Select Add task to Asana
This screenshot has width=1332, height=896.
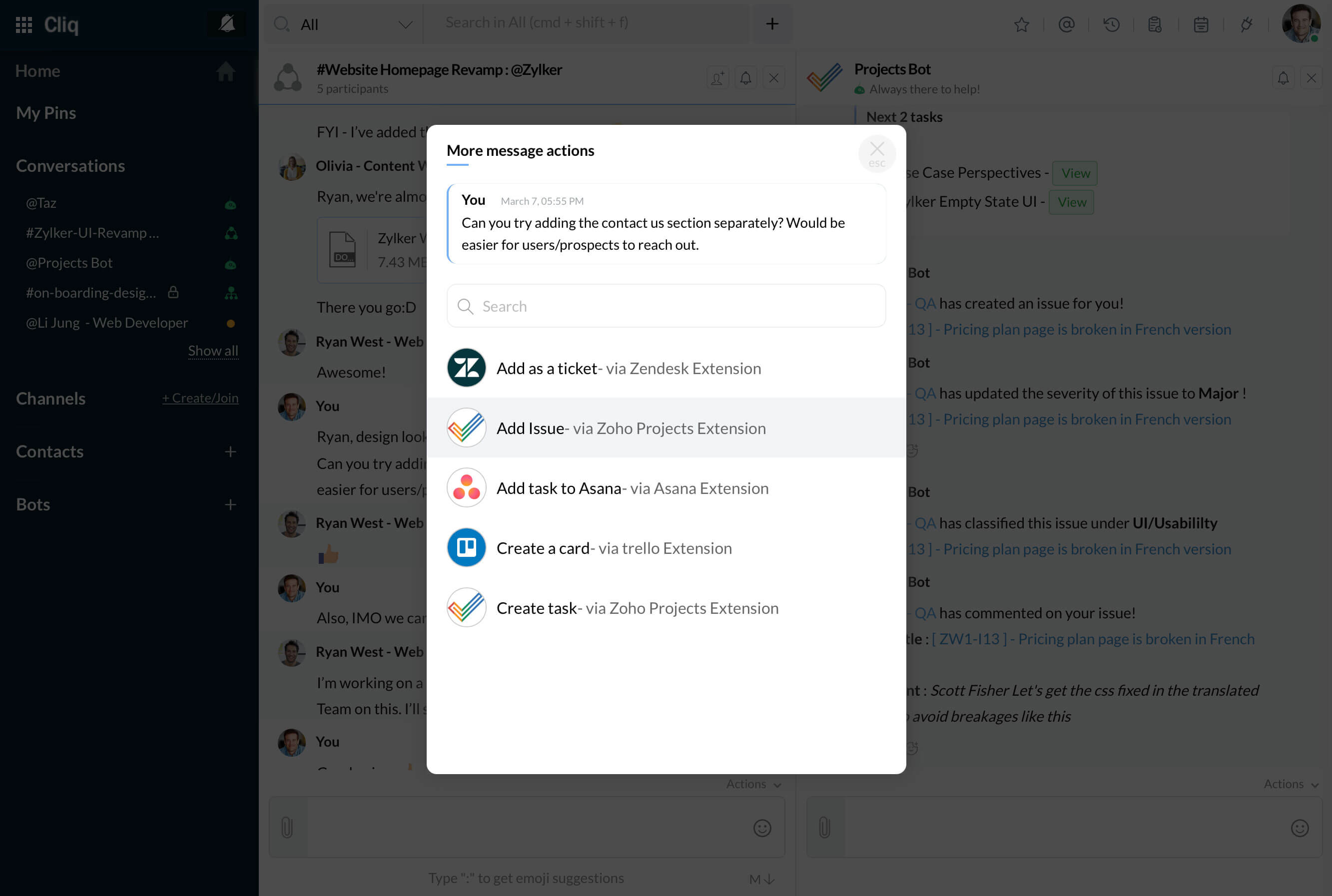[666, 488]
